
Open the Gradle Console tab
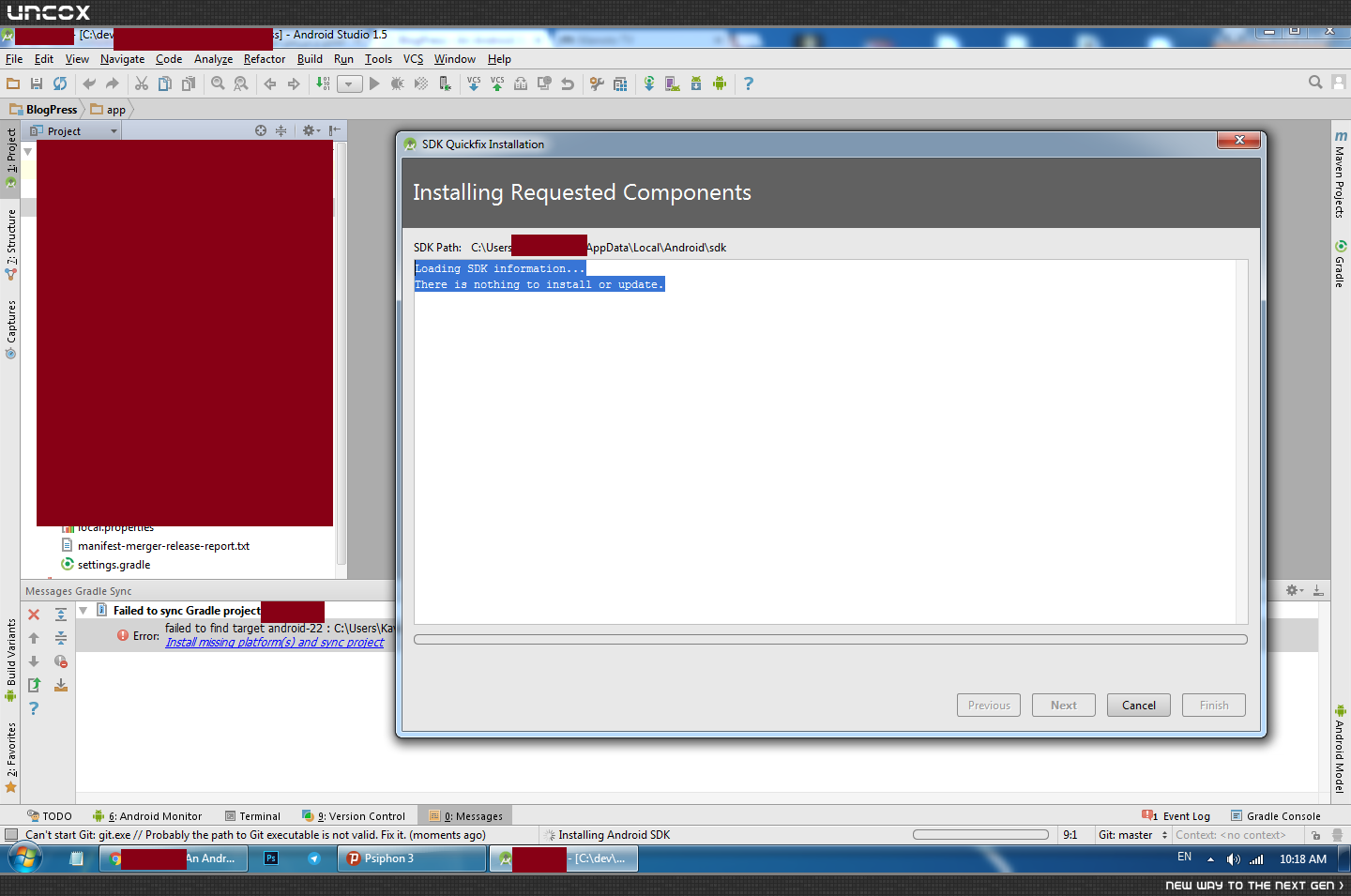pos(1275,816)
